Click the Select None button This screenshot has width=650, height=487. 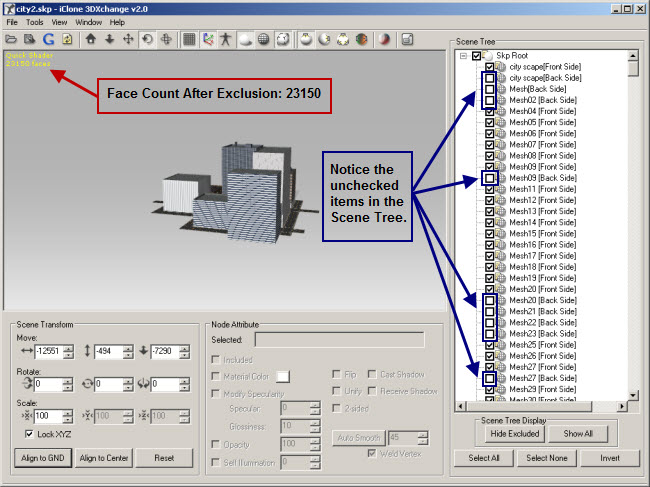click(x=547, y=458)
